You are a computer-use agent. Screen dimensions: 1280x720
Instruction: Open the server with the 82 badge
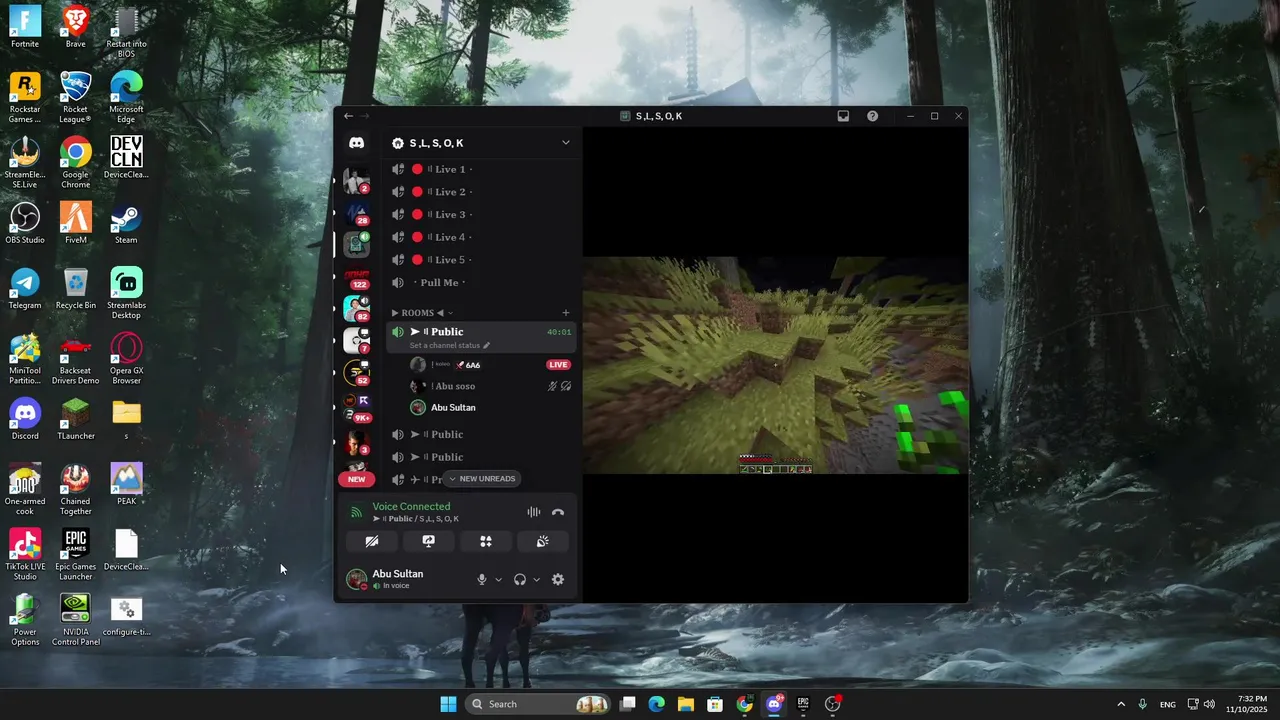click(356, 308)
